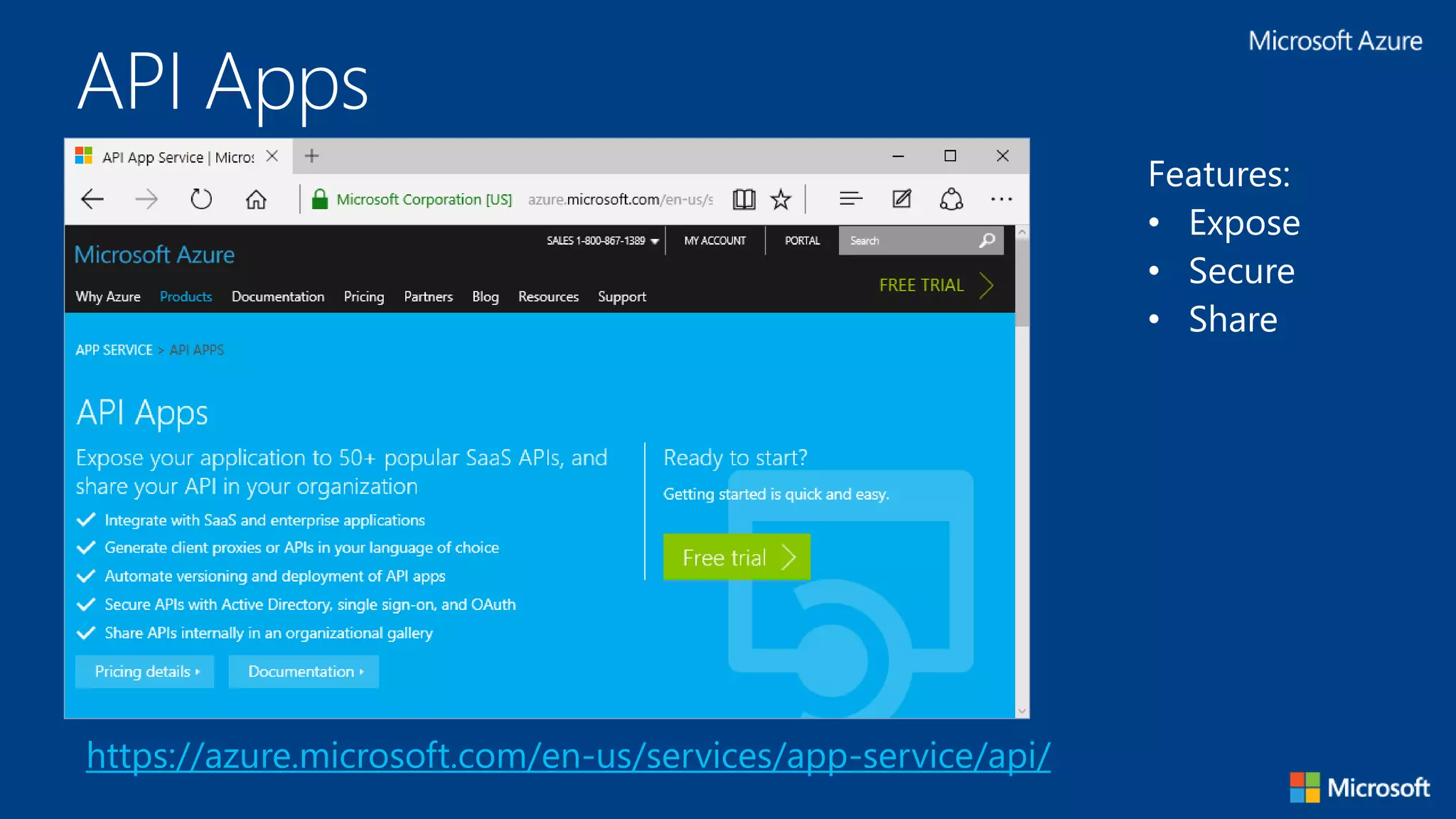Click the 'Microsoft Corporation [US]' certificate text
The height and width of the screenshot is (819, 1456).
(x=424, y=199)
